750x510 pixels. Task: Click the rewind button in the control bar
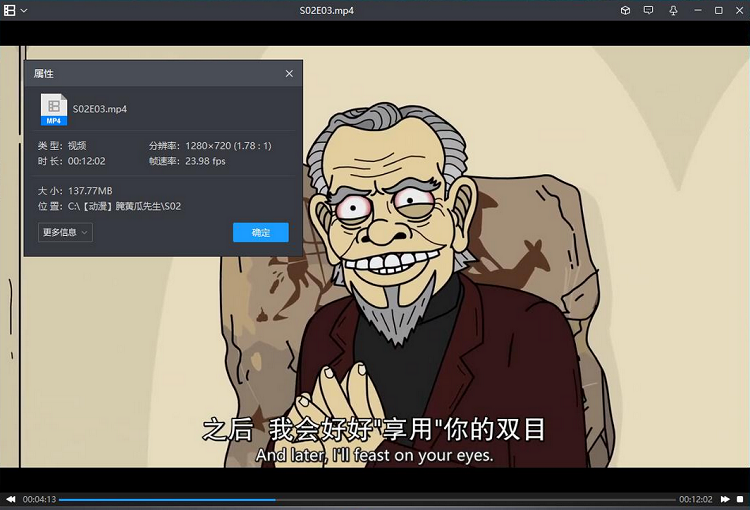coord(11,499)
